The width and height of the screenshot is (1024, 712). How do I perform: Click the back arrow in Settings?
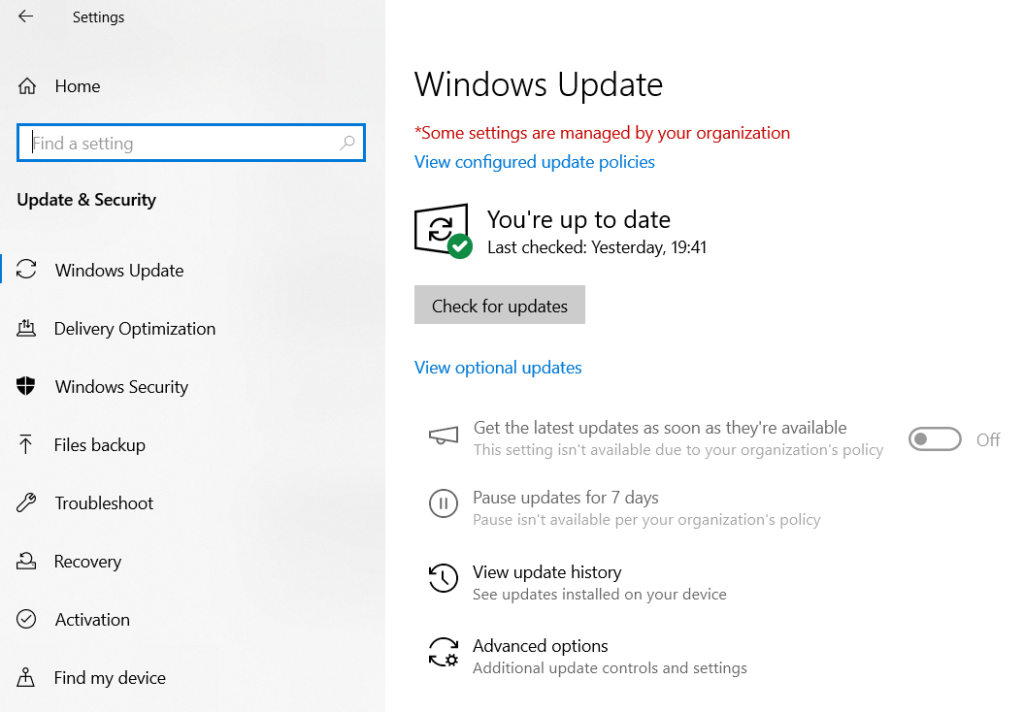(x=25, y=16)
